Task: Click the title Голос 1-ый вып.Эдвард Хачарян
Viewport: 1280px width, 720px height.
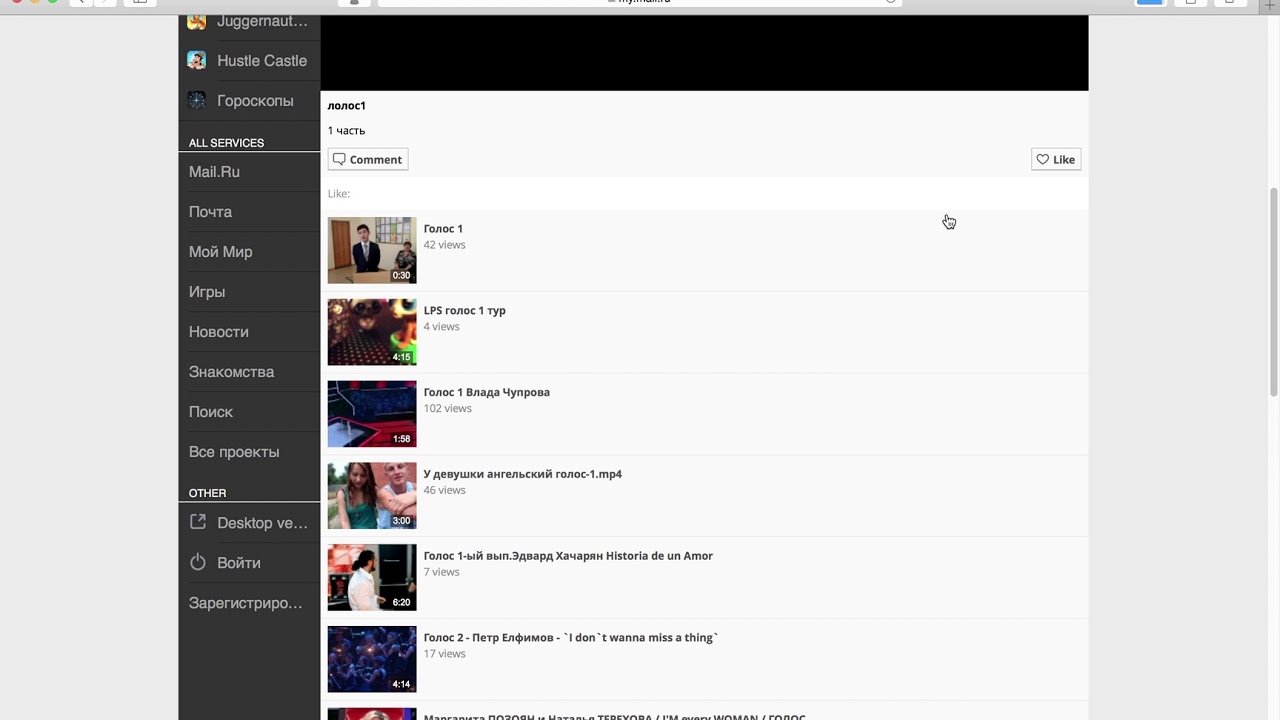Action: click(x=568, y=556)
